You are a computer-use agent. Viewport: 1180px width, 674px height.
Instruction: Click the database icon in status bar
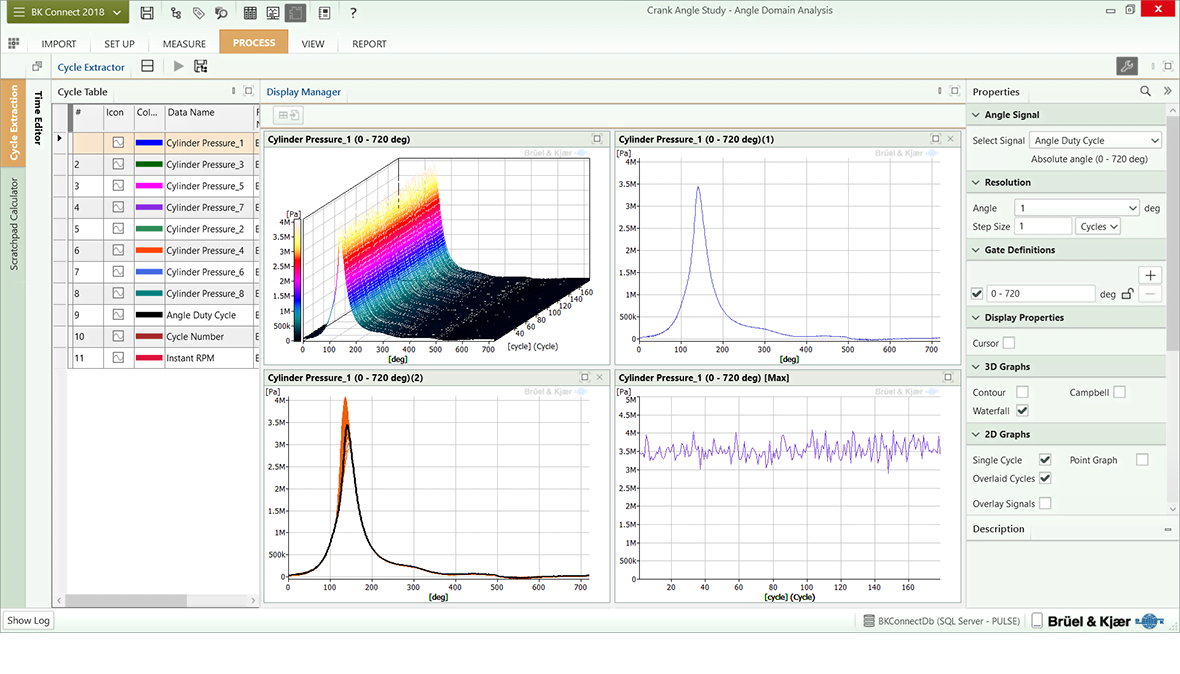pyautogui.click(x=868, y=621)
